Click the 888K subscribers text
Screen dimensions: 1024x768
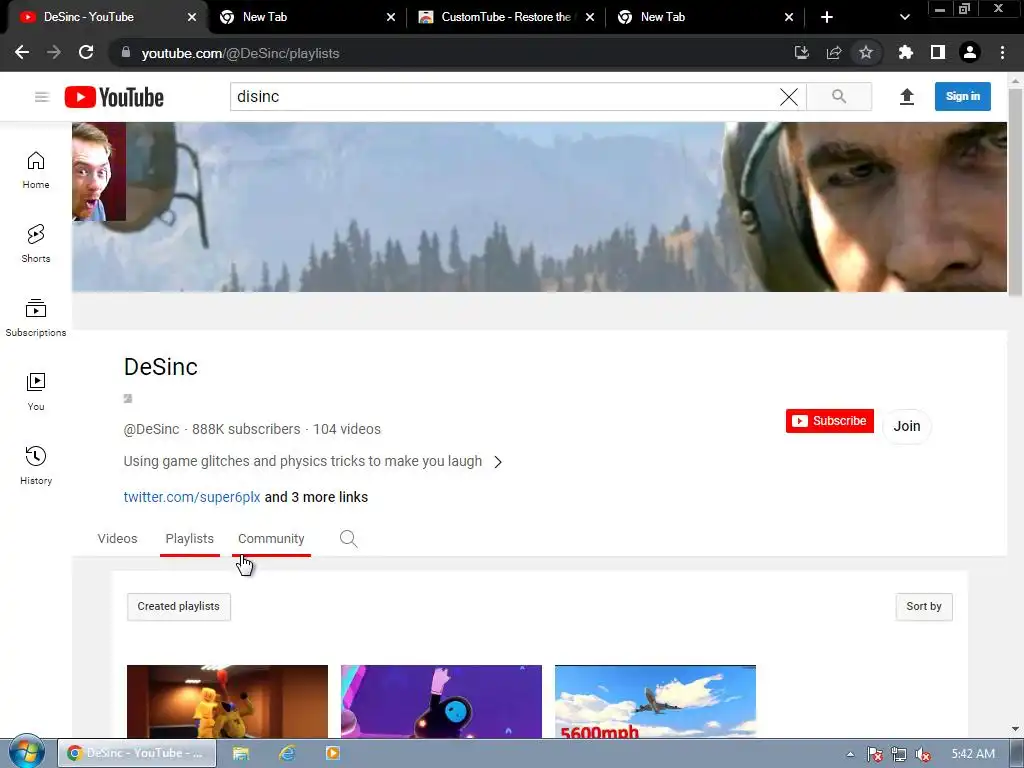[246, 430]
